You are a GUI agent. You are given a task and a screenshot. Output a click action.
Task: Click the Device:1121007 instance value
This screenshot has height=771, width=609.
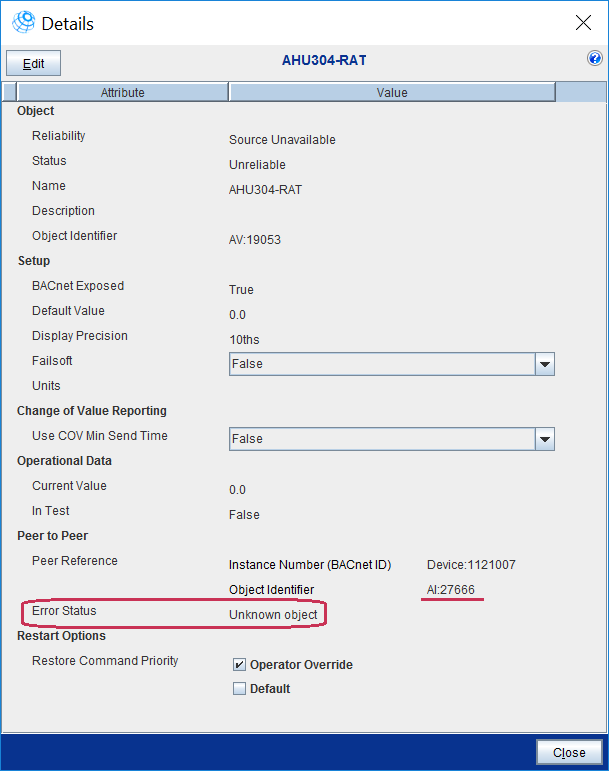471,564
